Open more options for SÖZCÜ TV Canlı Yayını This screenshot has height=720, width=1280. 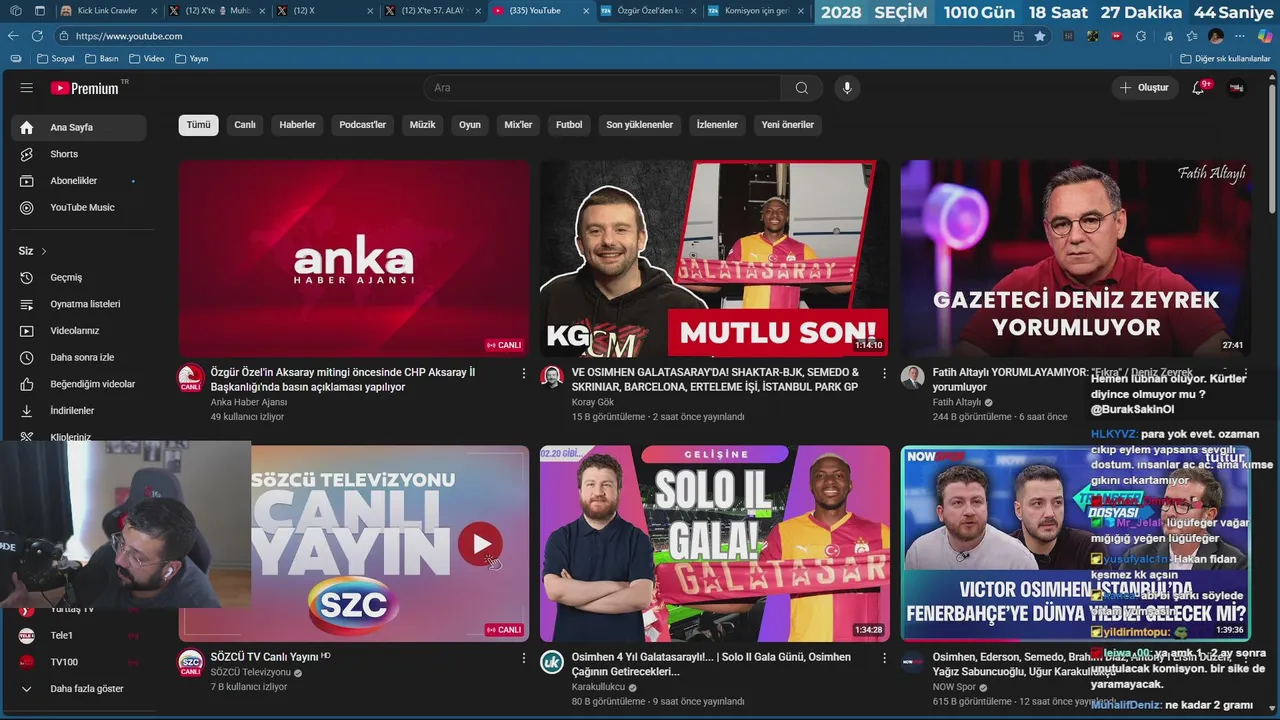click(x=523, y=658)
